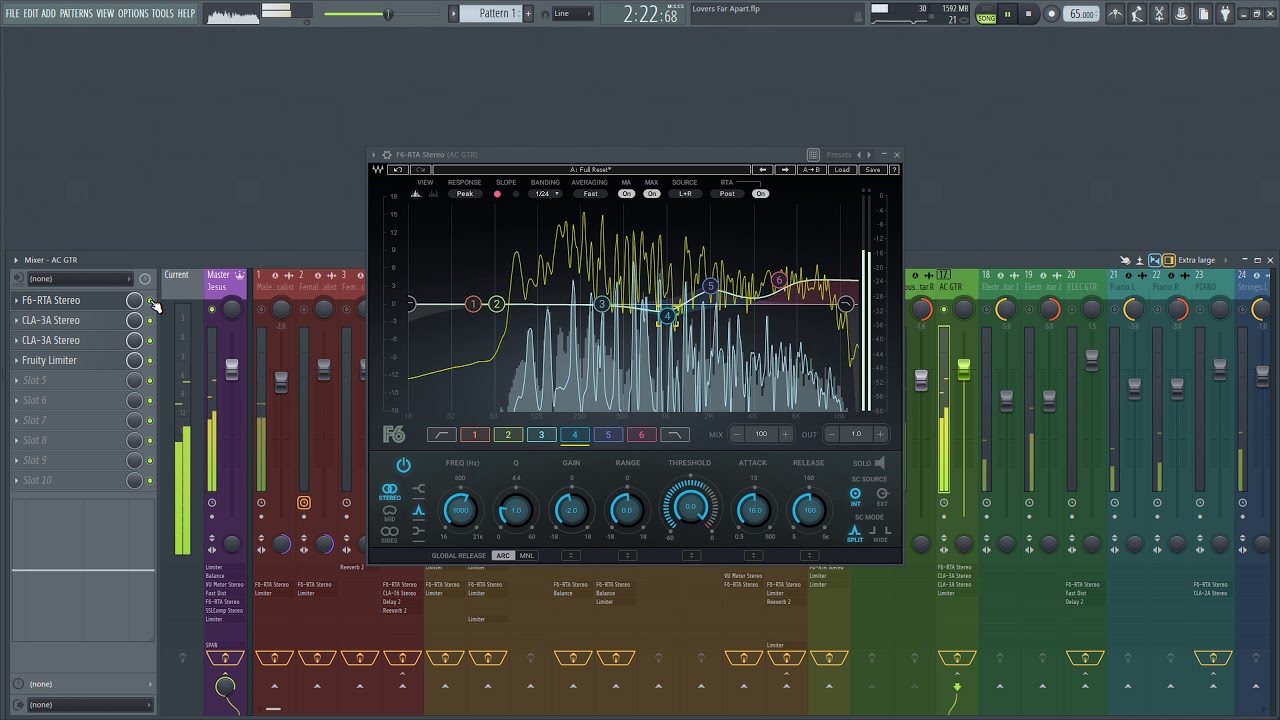
Task: Click the Peak response button
Action: tap(465, 194)
